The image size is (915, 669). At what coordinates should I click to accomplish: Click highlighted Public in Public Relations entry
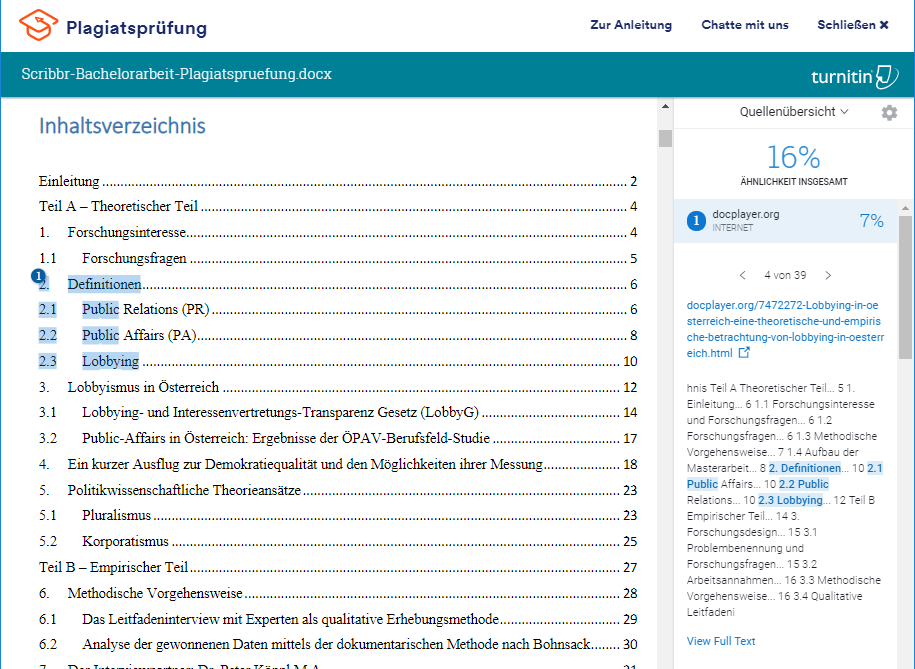coord(100,309)
